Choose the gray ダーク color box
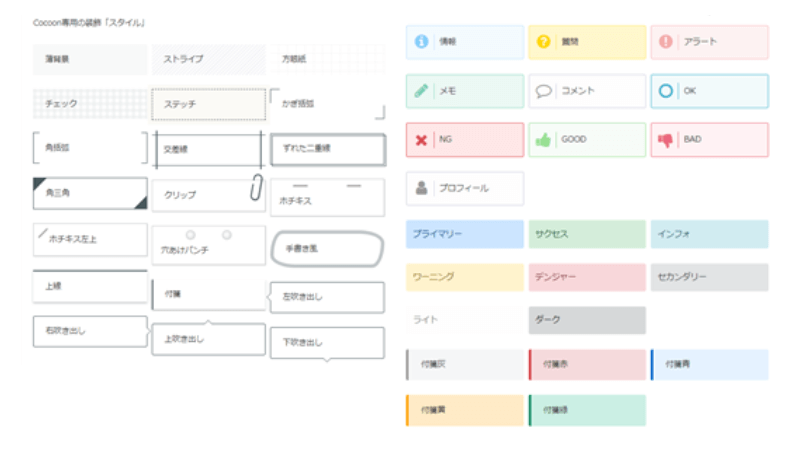The image size is (800, 450). (x=587, y=320)
